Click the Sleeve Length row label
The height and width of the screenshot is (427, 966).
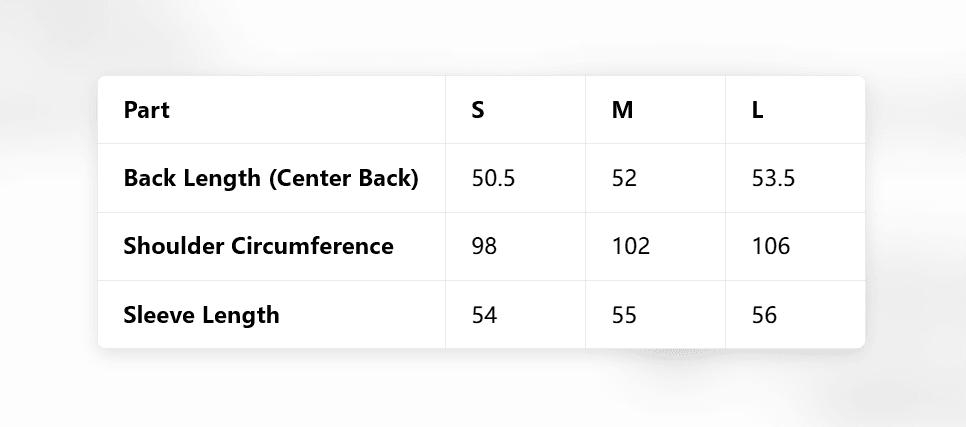pos(201,315)
